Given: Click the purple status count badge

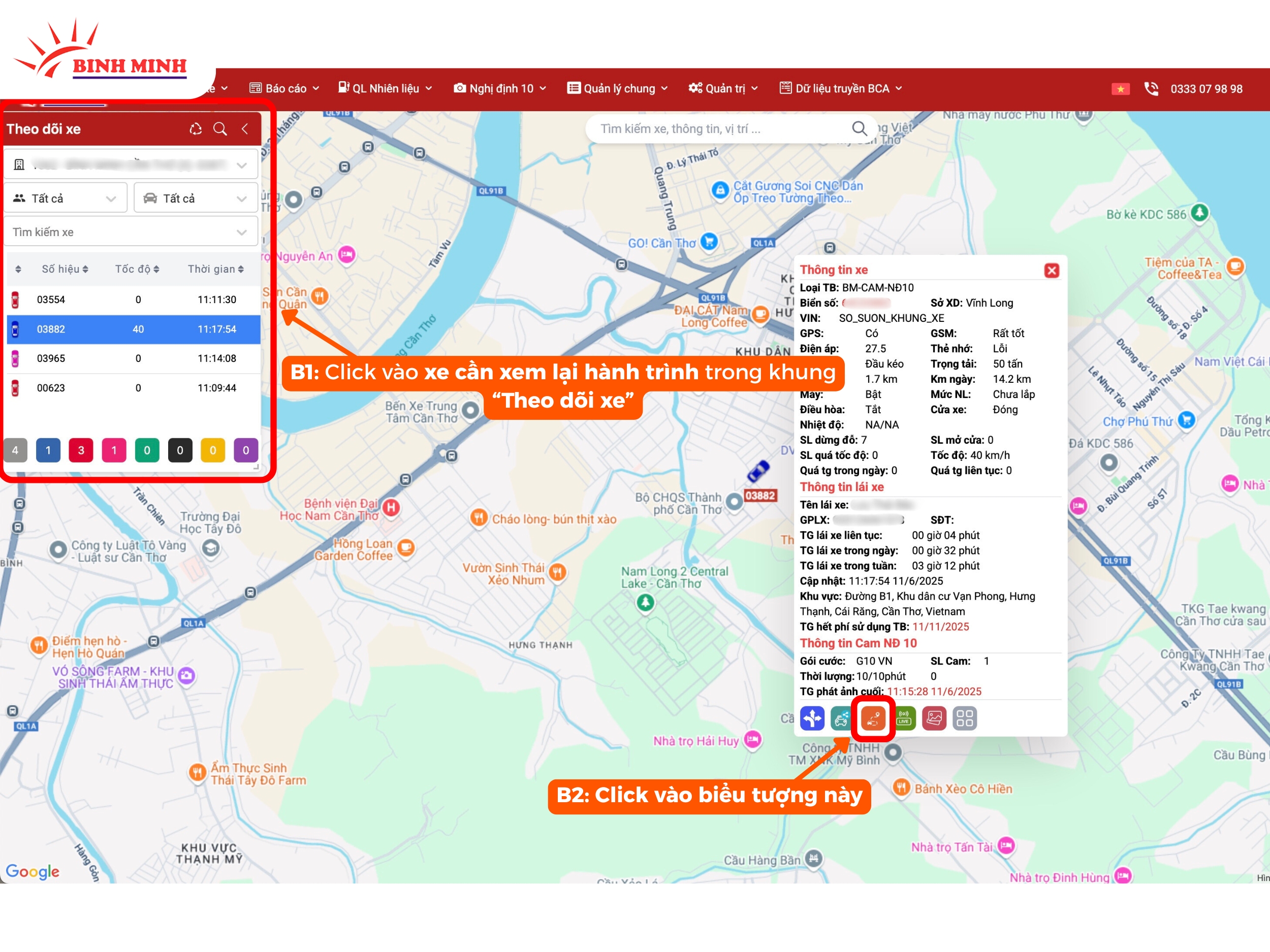Looking at the screenshot, I should (246, 450).
